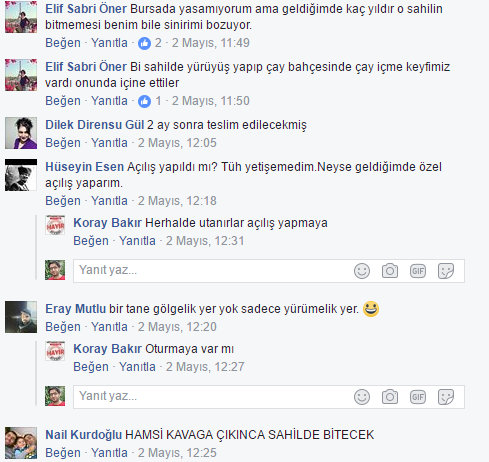
Task: Attach photo via camera icon in second reply box
Action: (x=390, y=397)
